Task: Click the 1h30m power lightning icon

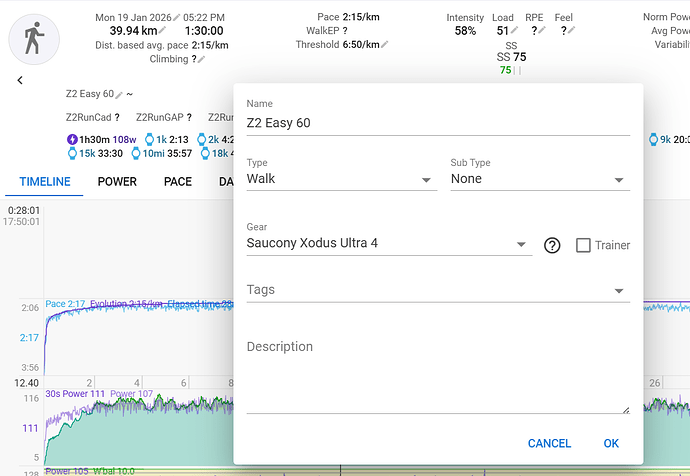Action: point(72,140)
